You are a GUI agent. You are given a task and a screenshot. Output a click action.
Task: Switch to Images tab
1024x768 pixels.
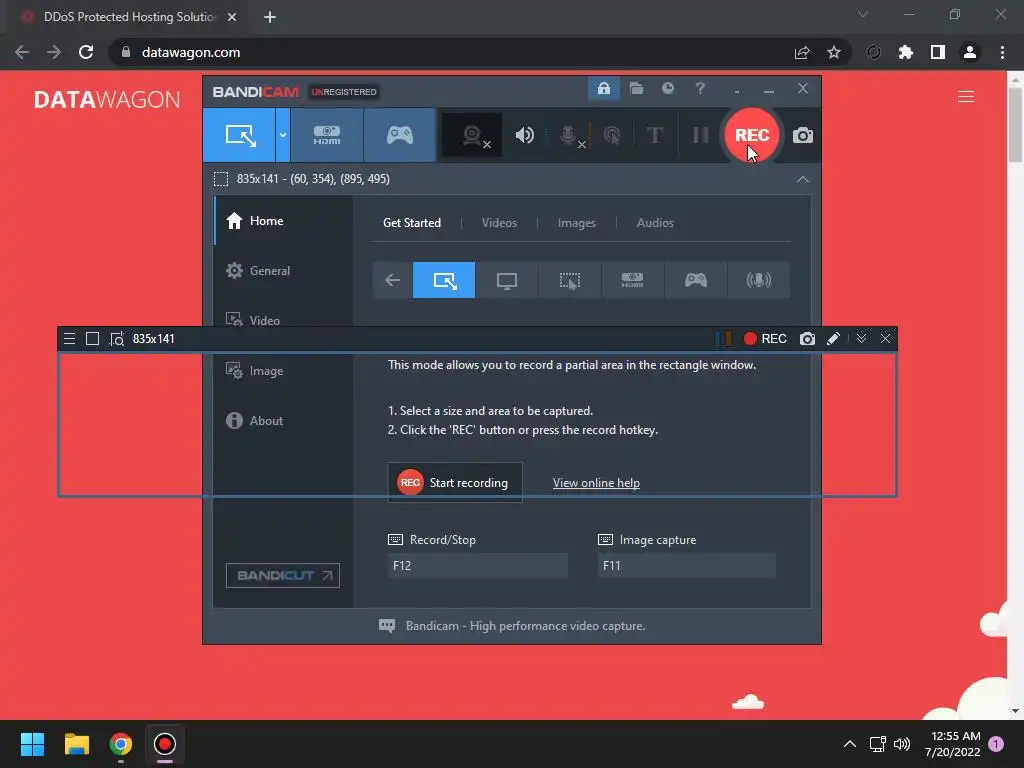click(x=577, y=223)
